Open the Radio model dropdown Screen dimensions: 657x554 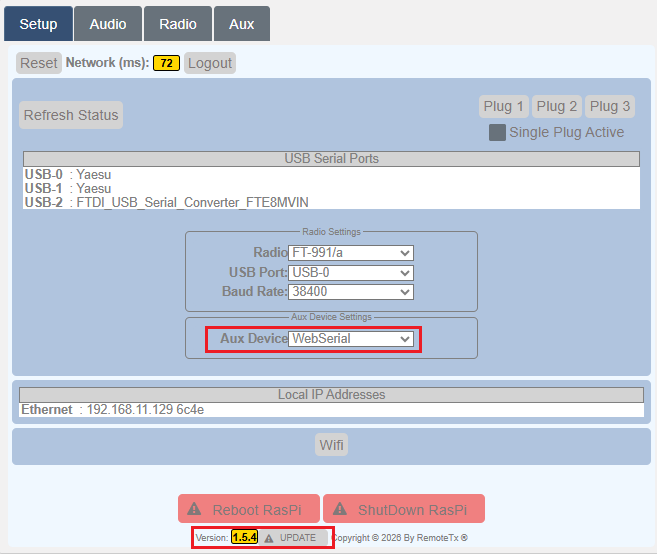pyautogui.click(x=351, y=253)
